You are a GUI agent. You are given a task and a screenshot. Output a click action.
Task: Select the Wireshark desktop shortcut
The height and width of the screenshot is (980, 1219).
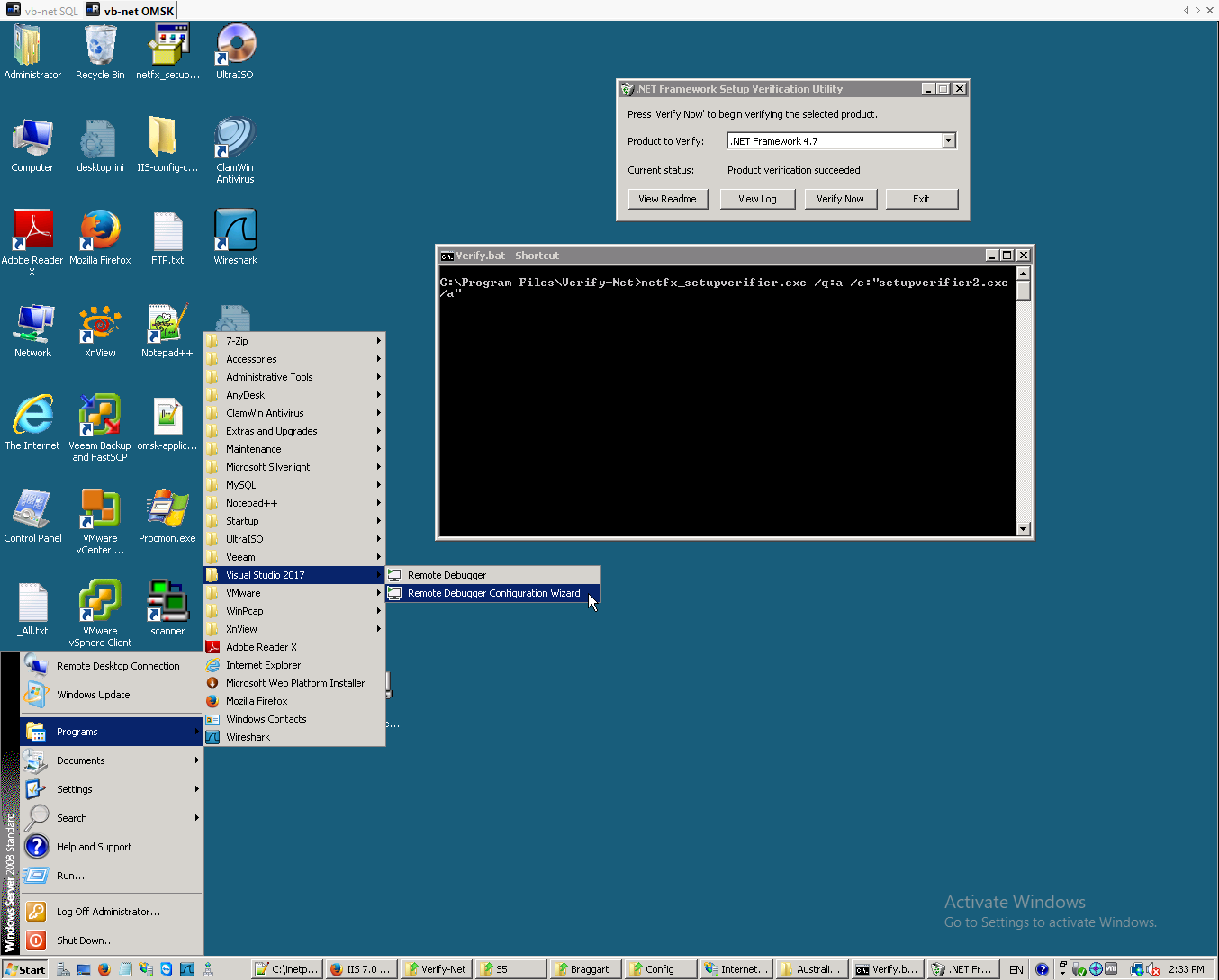tap(235, 238)
